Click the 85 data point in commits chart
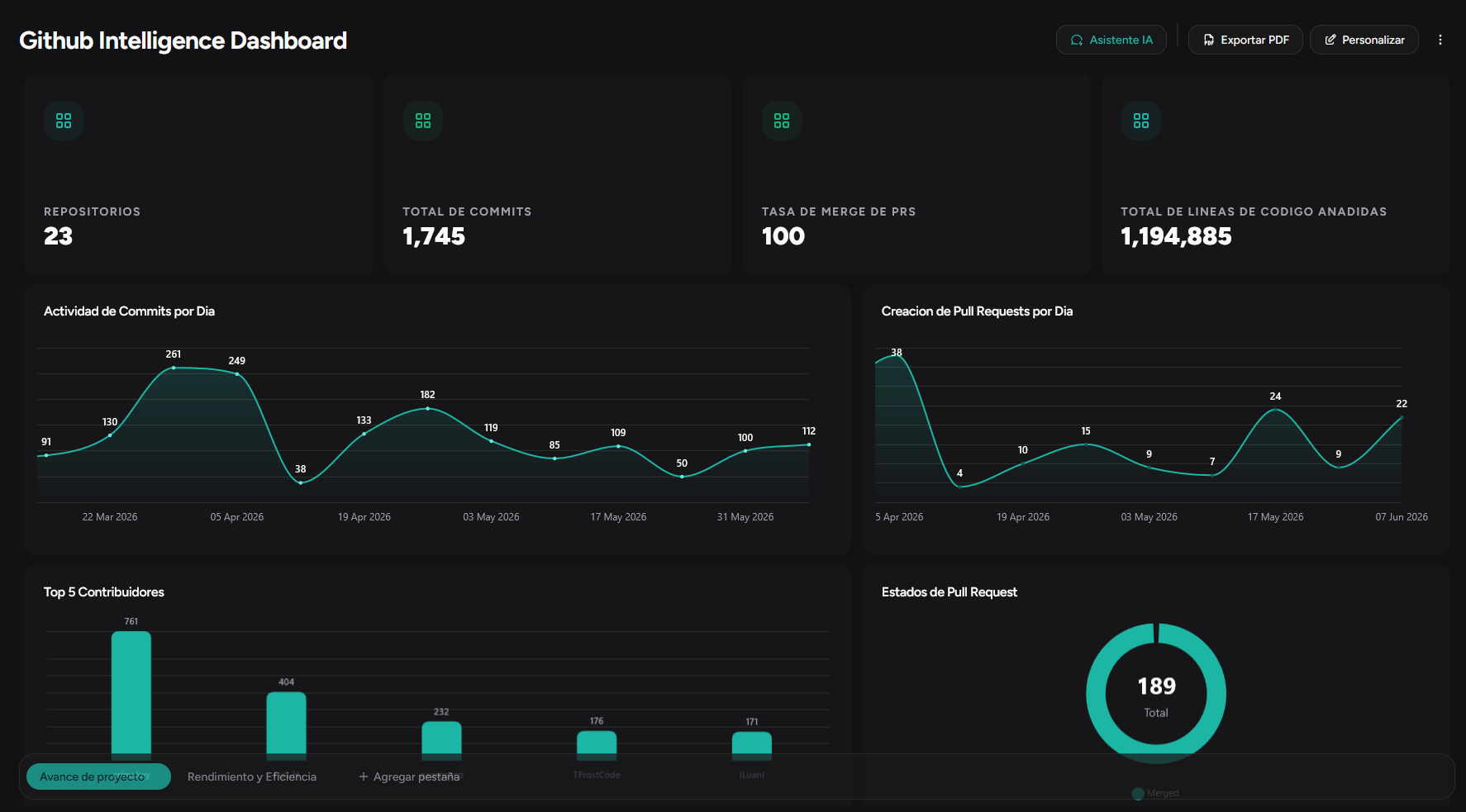The image size is (1466, 812). click(x=555, y=458)
